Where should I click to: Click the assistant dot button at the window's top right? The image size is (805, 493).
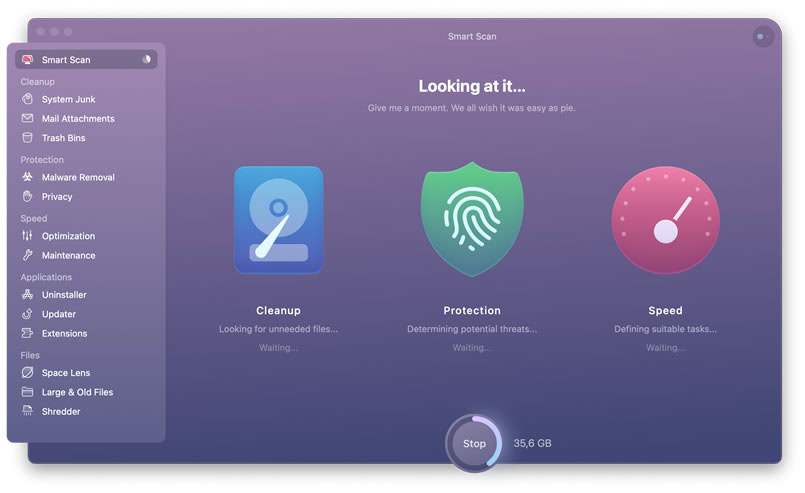tap(763, 36)
